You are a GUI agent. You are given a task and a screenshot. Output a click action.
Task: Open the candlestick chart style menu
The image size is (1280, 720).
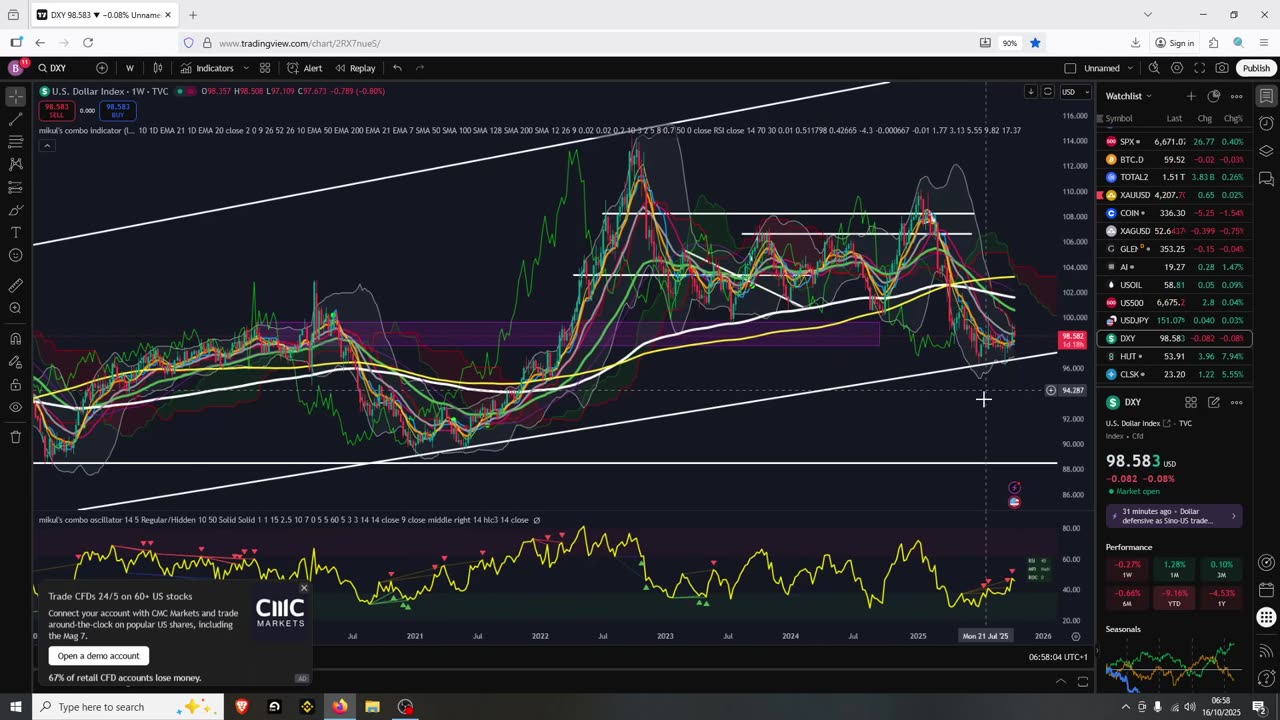158,68
